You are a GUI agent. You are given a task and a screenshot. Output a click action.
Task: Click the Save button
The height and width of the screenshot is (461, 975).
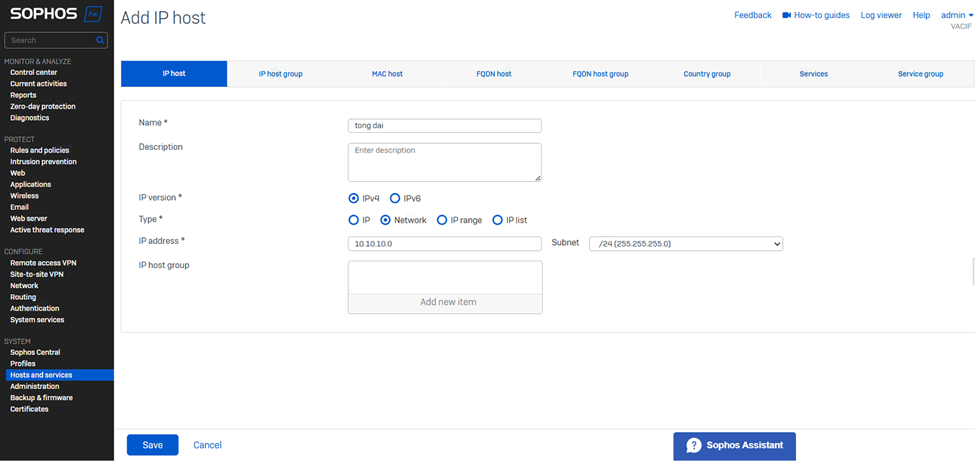[152, 445]
